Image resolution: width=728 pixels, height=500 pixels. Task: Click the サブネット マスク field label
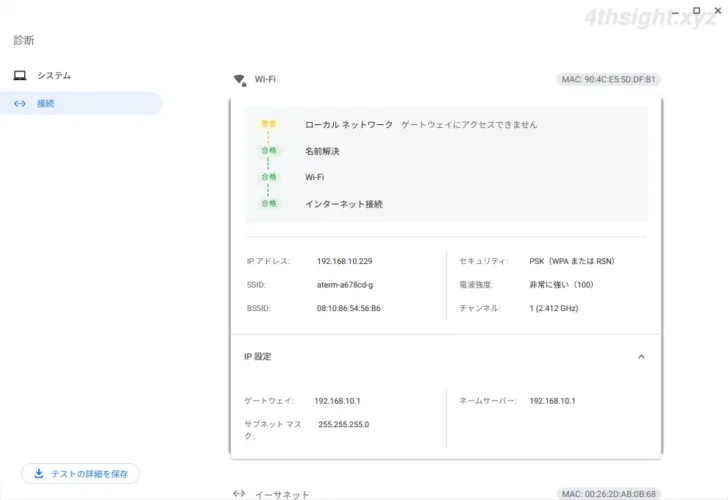[x=273, y=430]
